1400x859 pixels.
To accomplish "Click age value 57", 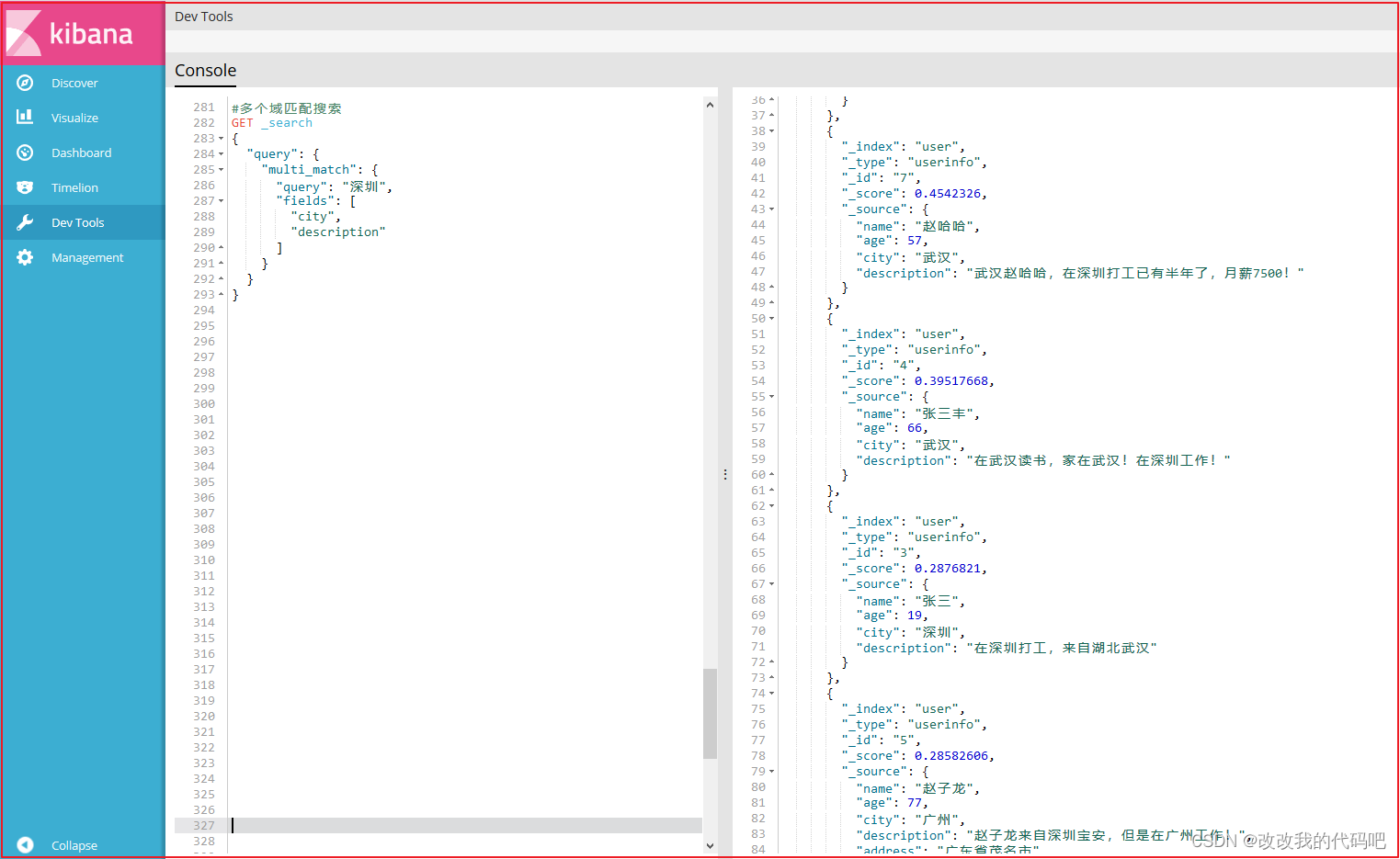I will click(915, 241).
